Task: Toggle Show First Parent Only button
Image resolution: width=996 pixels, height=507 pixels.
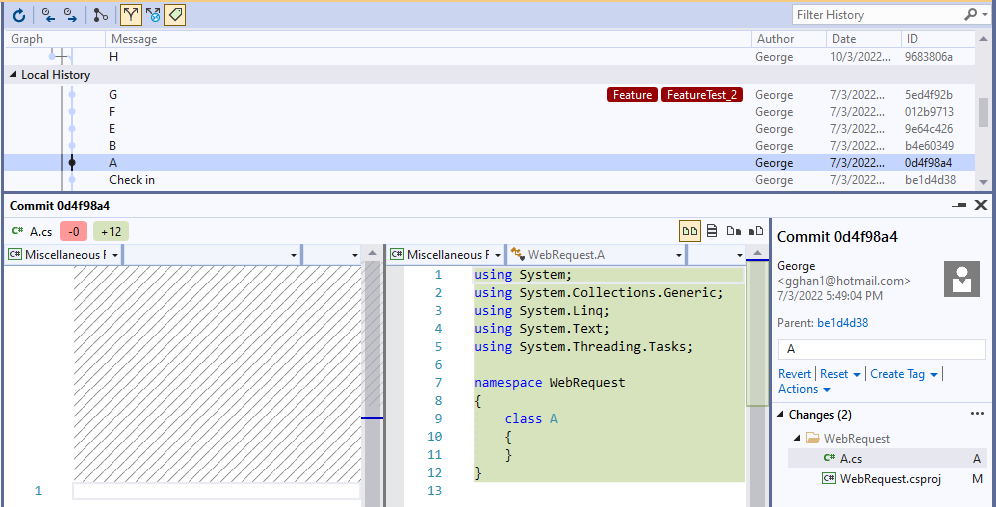Action: tap(130, 15)
